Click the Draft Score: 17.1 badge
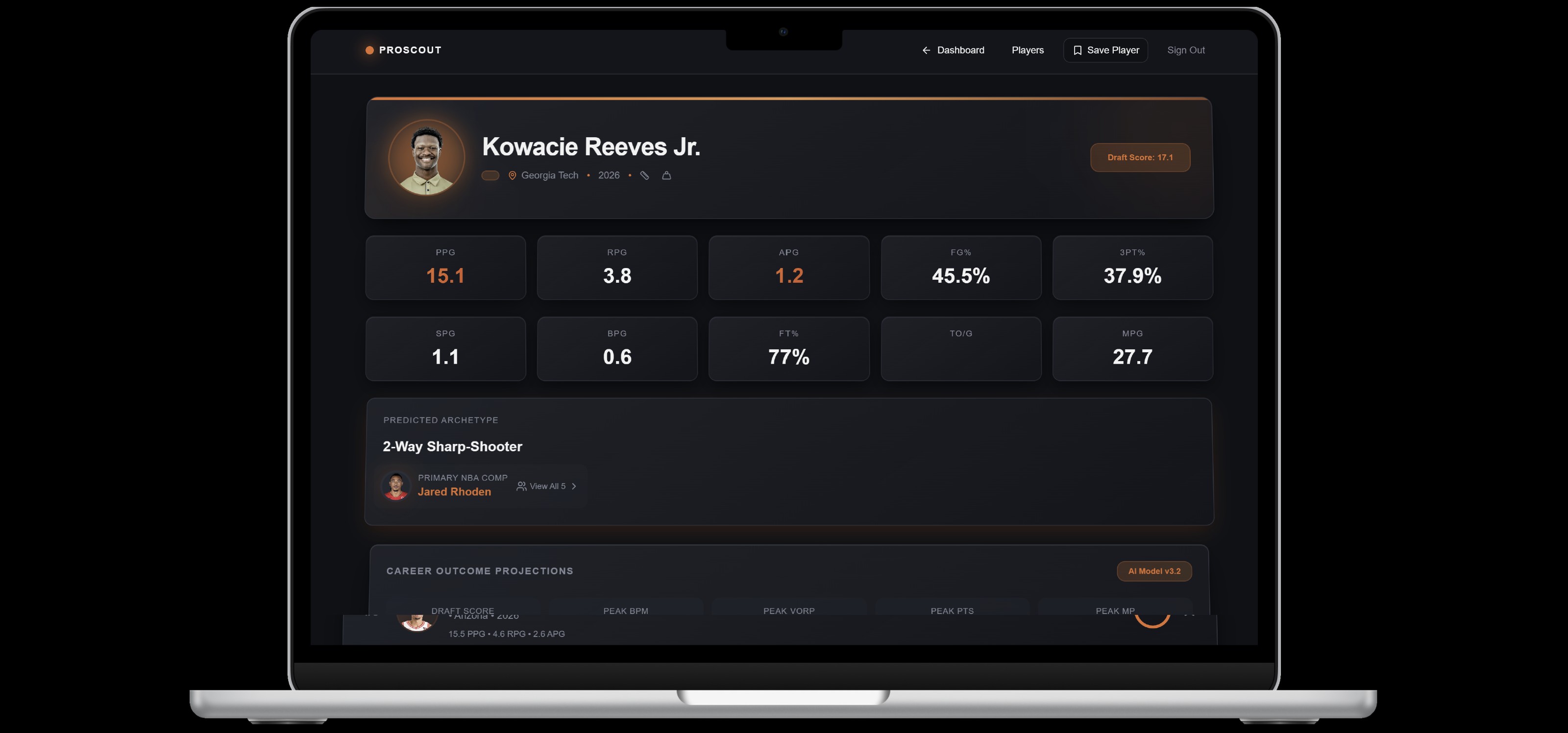 click(1139, 158)
